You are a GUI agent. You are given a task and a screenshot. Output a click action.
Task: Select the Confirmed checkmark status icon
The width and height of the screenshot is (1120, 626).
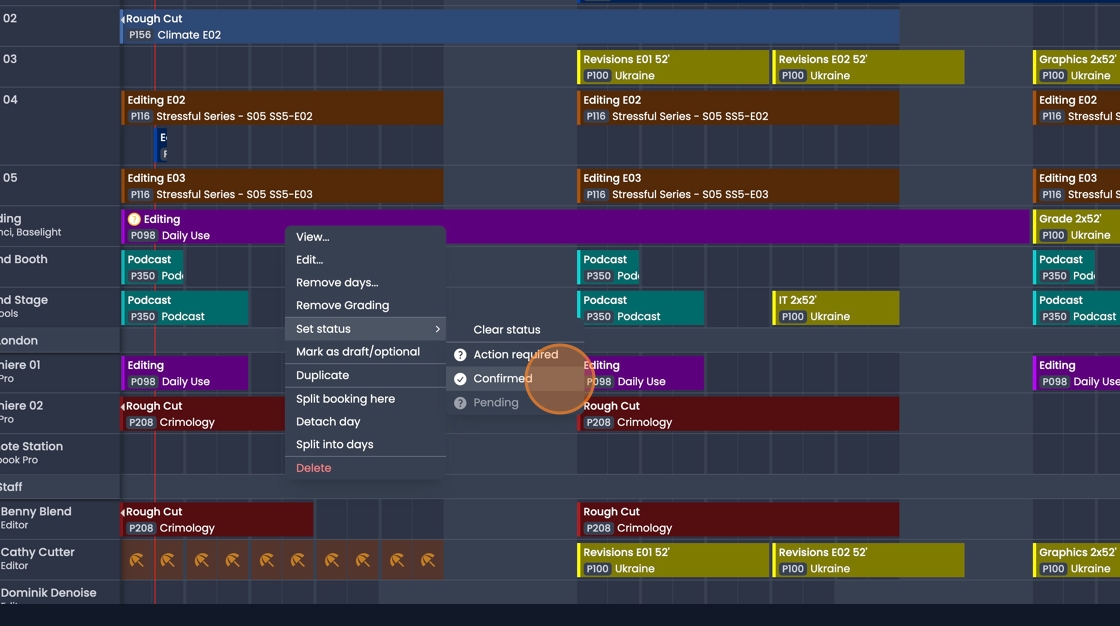pyautogui.click(x=459, y=378)
